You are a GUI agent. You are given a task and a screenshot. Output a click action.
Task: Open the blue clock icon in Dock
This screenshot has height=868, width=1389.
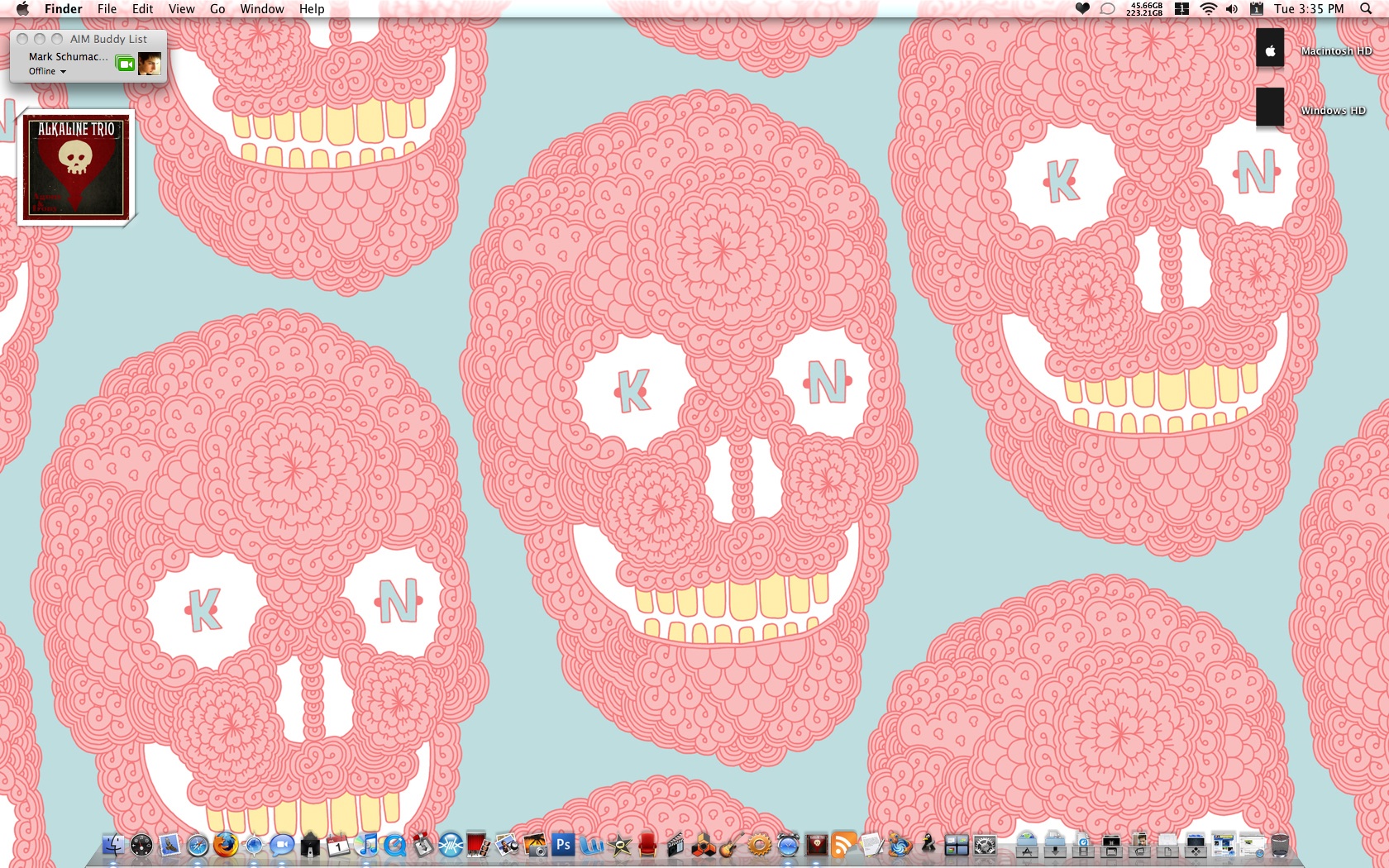[x=788, y=845]
